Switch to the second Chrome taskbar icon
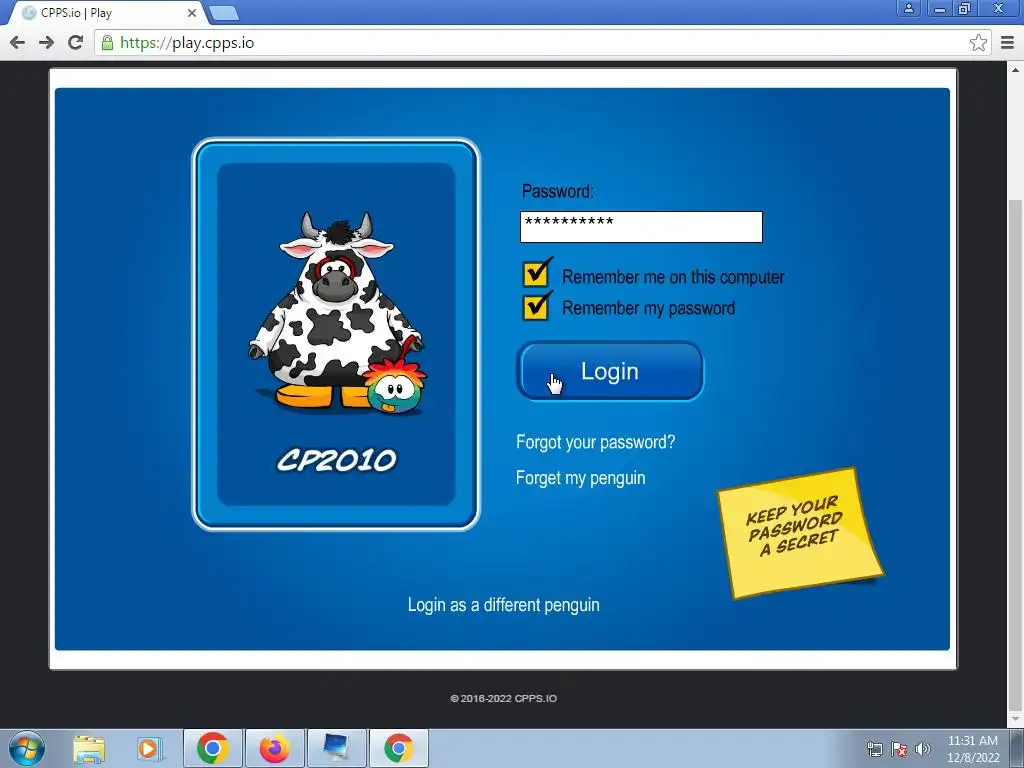The width and height of the screenshot is (1024, 768). click(398, 748)
